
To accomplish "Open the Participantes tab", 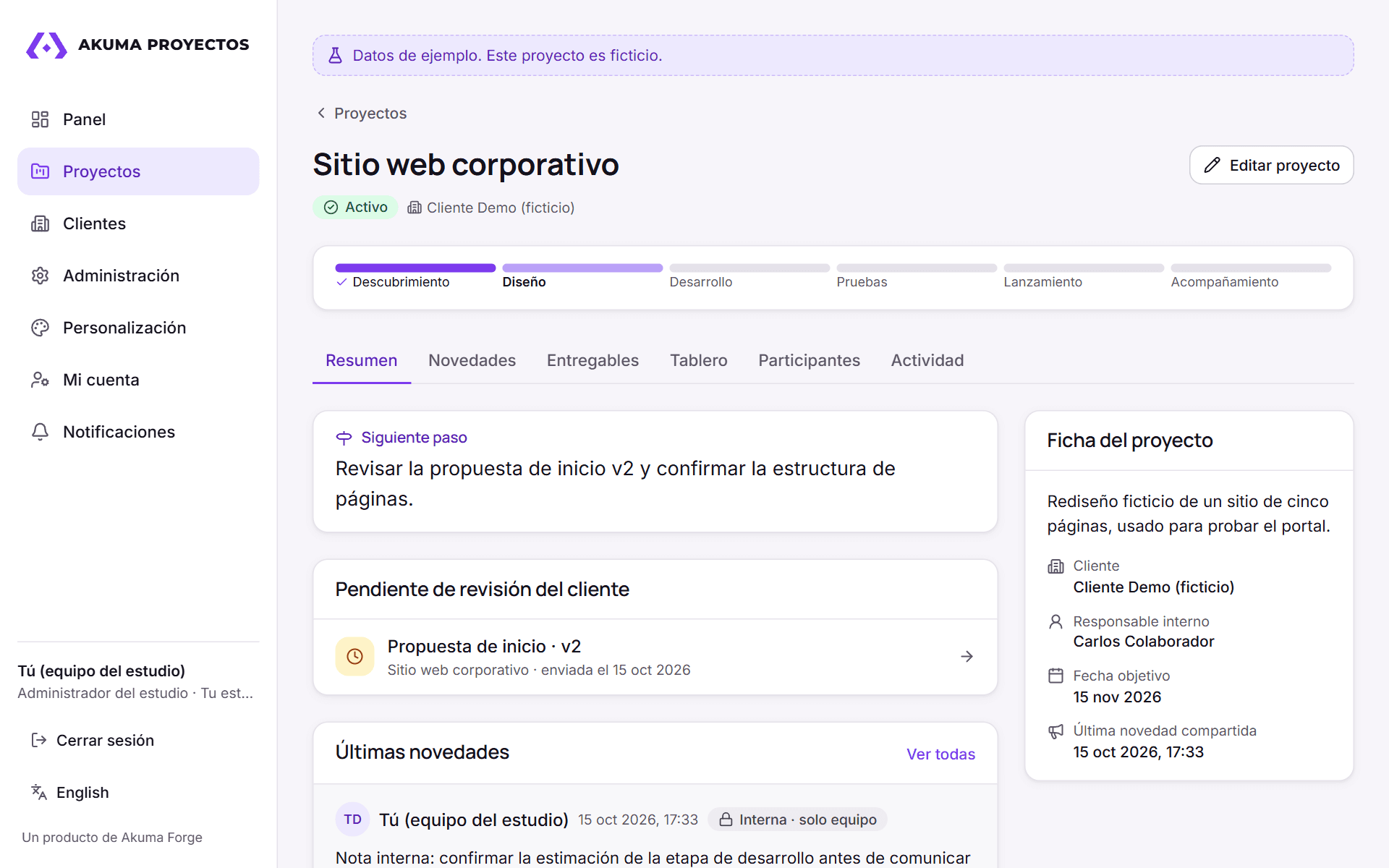I will click(809, 360).
